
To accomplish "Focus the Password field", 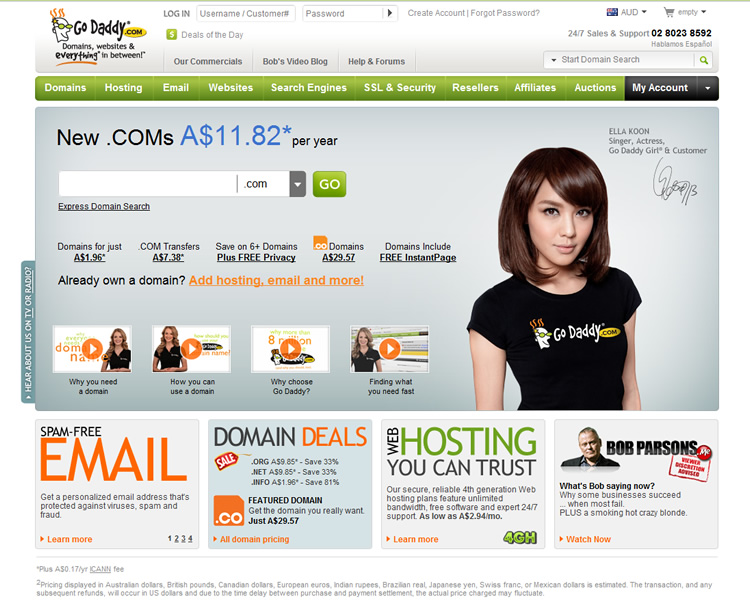I will 343,13.
